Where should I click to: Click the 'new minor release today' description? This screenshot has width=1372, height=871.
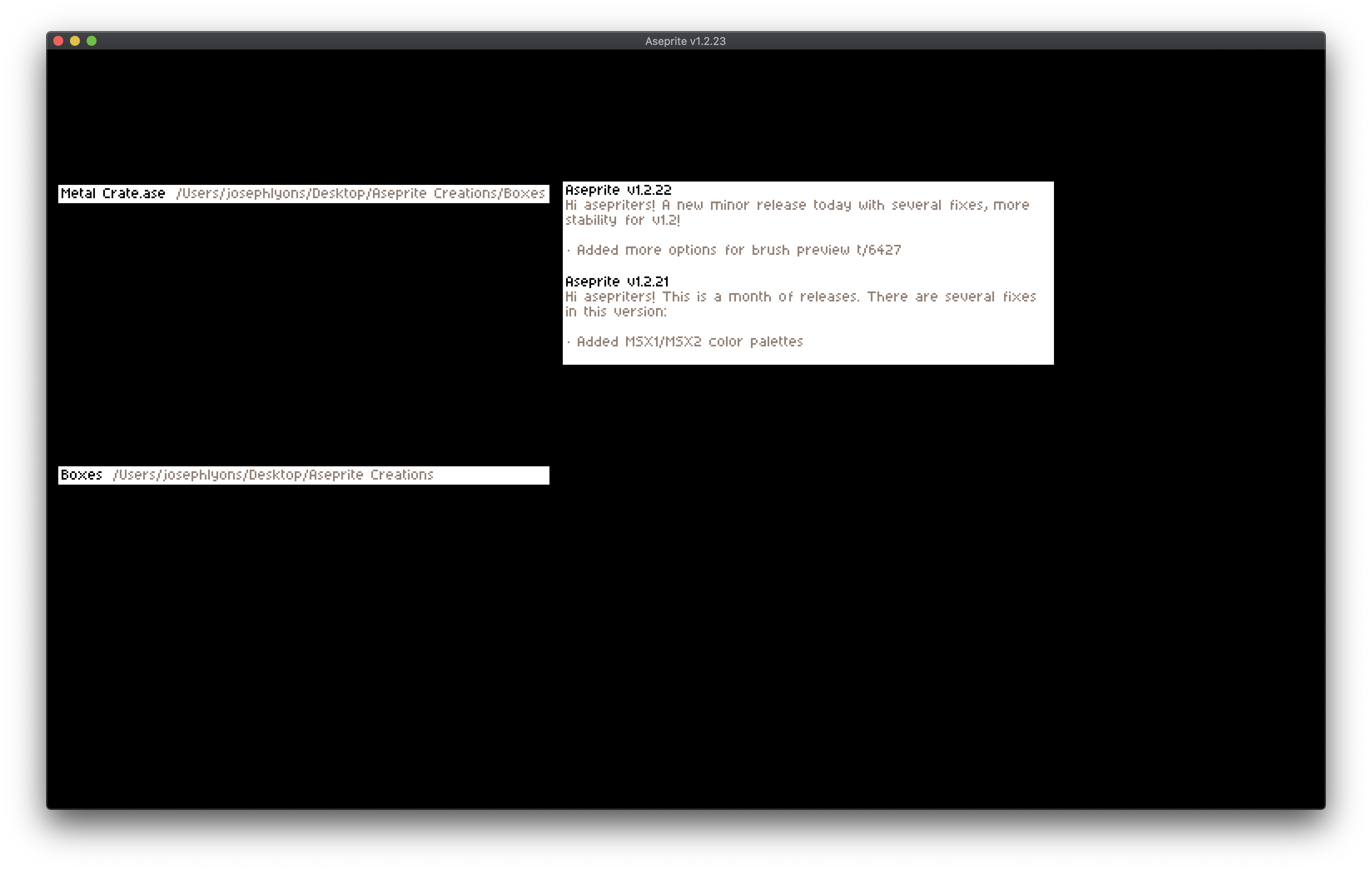point(797,212)
